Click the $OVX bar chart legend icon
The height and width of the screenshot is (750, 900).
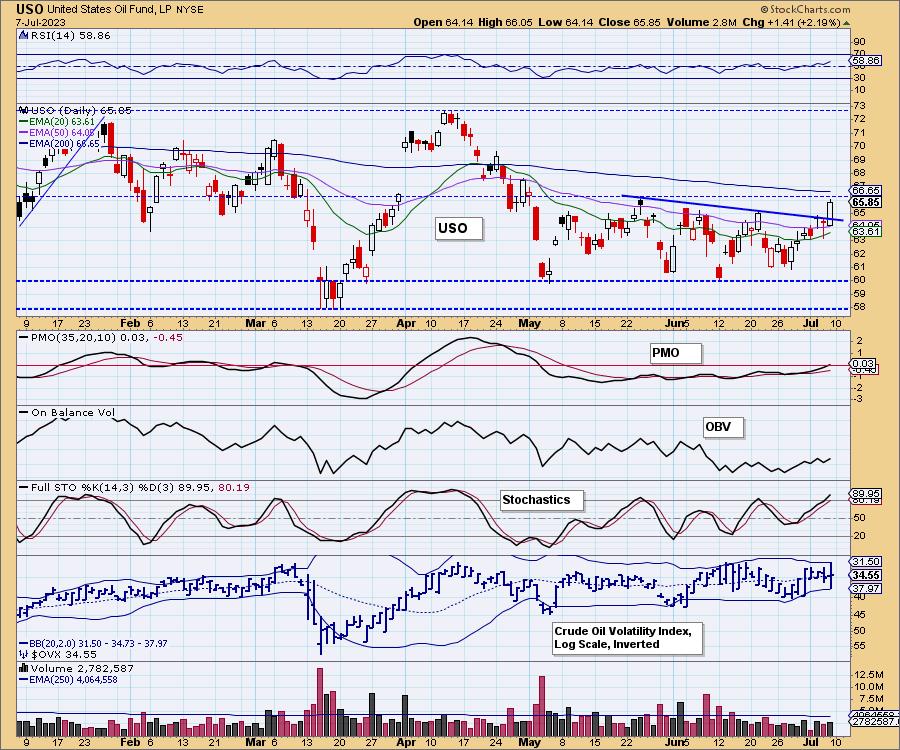(x=24, y=654)
